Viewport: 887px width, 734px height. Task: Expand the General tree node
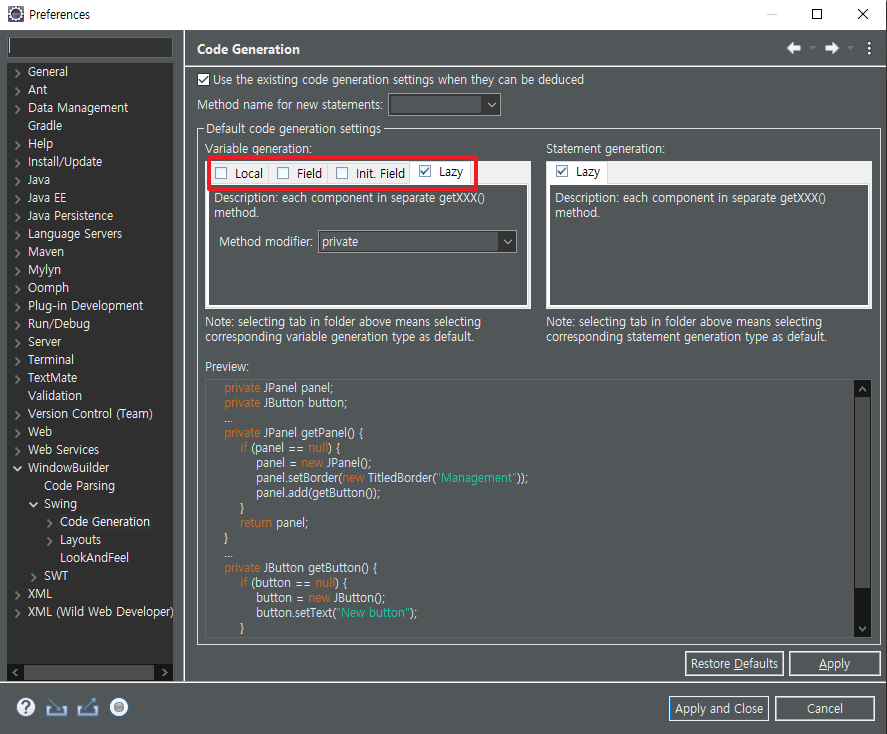pyautogui.click(x=18, y=72)
